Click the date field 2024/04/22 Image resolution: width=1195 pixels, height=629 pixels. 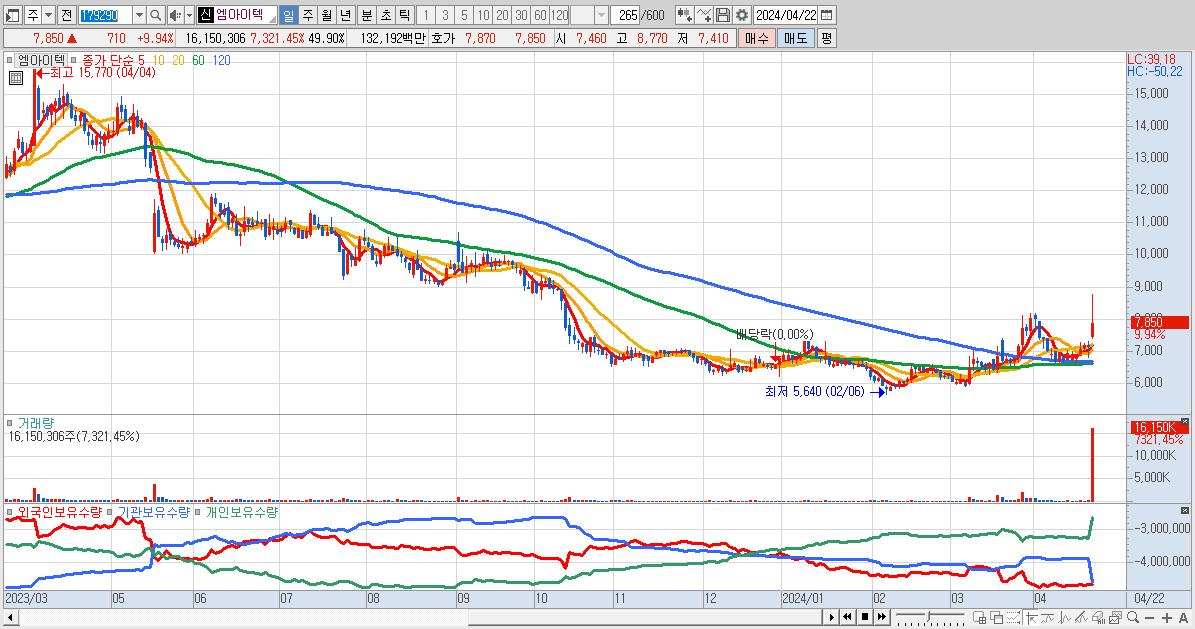(x=786, y=15)
